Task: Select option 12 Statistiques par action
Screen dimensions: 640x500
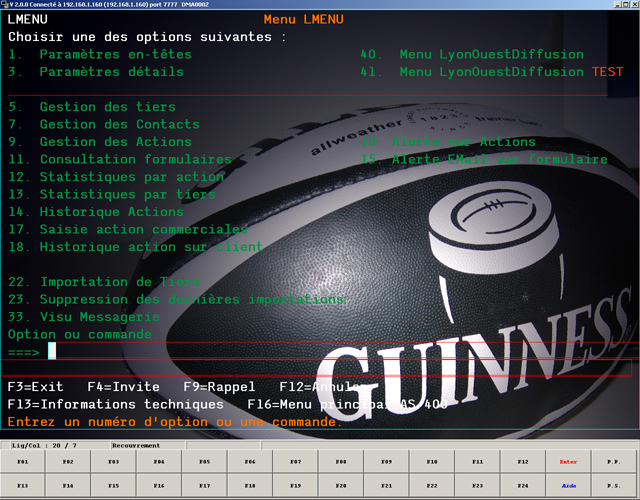Action: [116, 177]
